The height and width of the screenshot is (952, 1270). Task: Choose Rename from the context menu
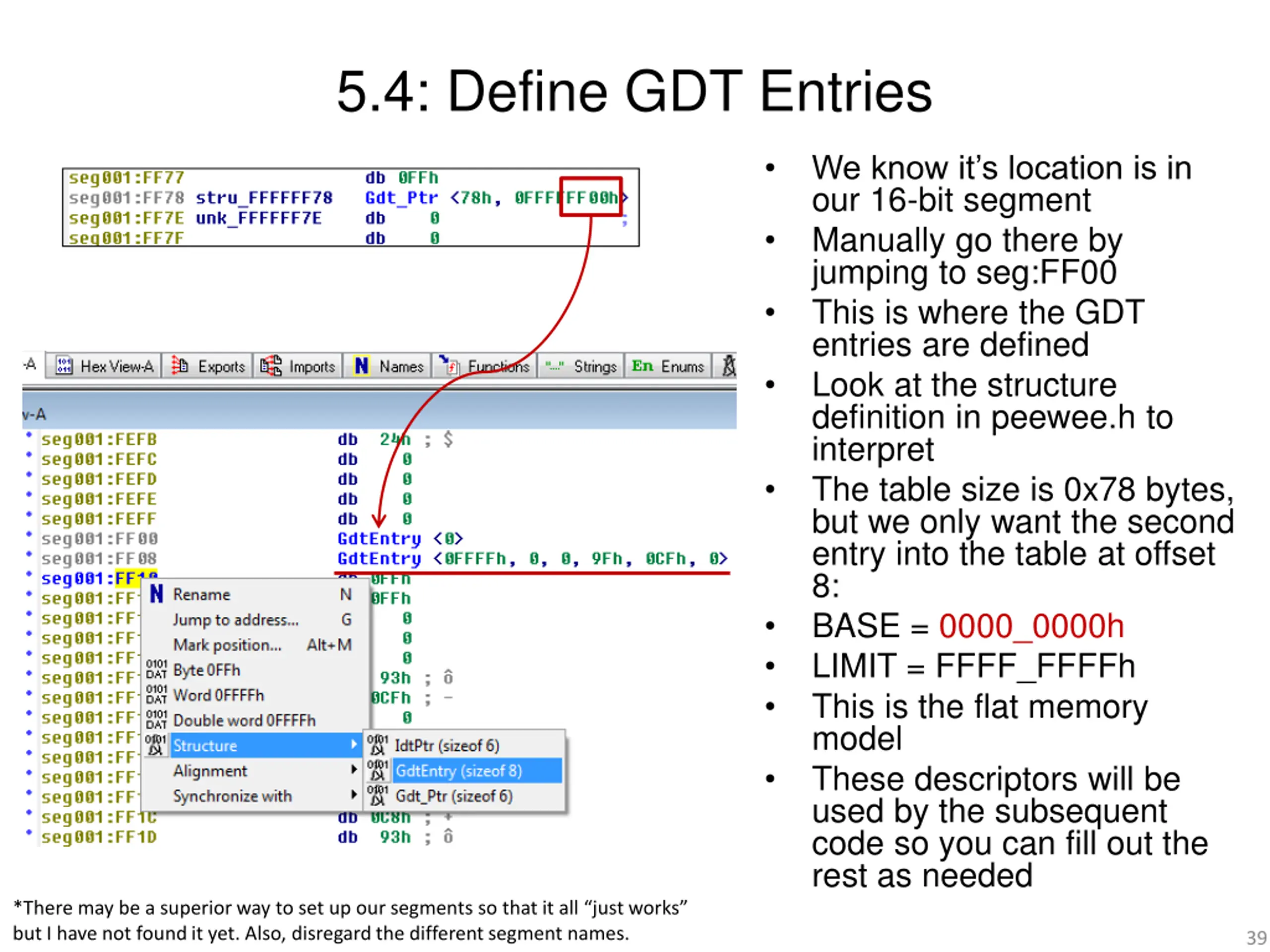(255, 595)
